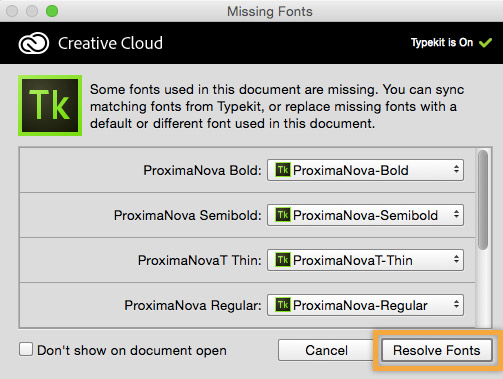The image size is (503, 379).
Task: Click the large Typekit Tk icon
Action: tap(50, 105)
